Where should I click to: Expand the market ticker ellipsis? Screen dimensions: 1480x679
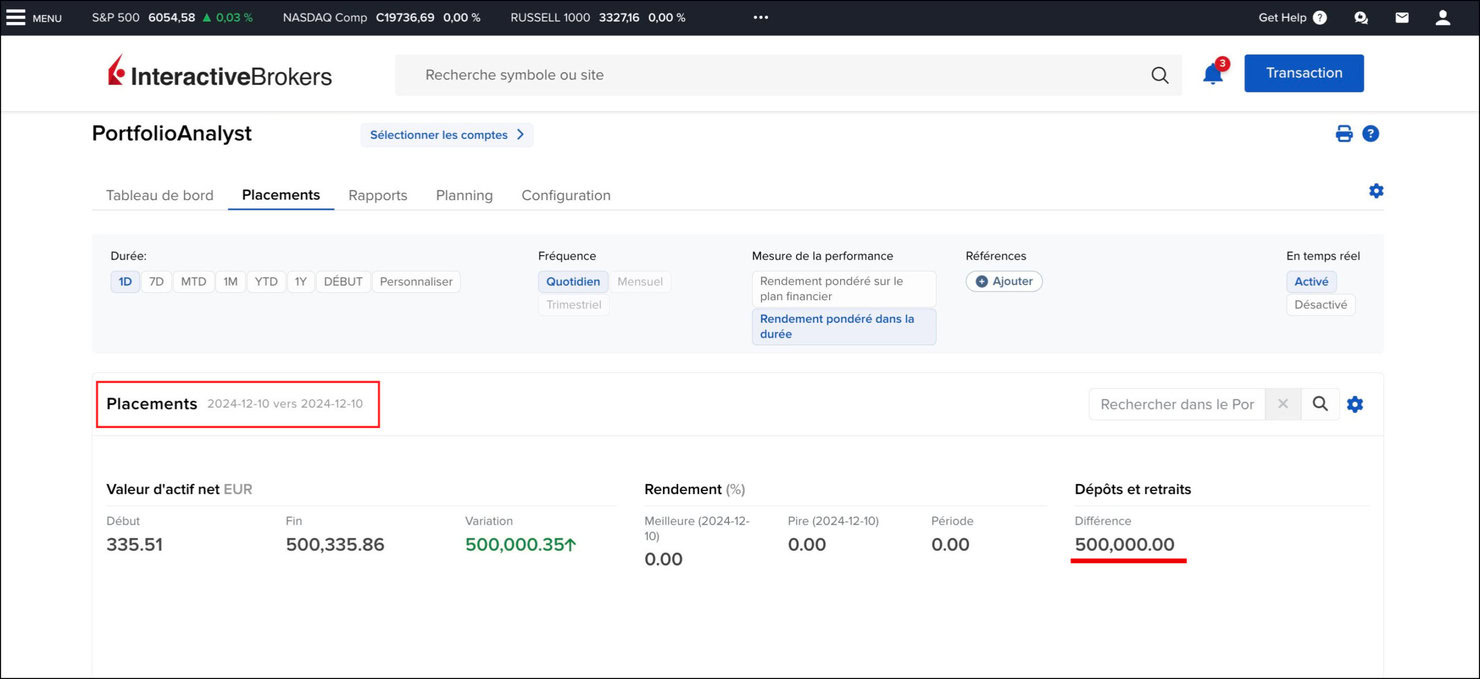(761, 18)
